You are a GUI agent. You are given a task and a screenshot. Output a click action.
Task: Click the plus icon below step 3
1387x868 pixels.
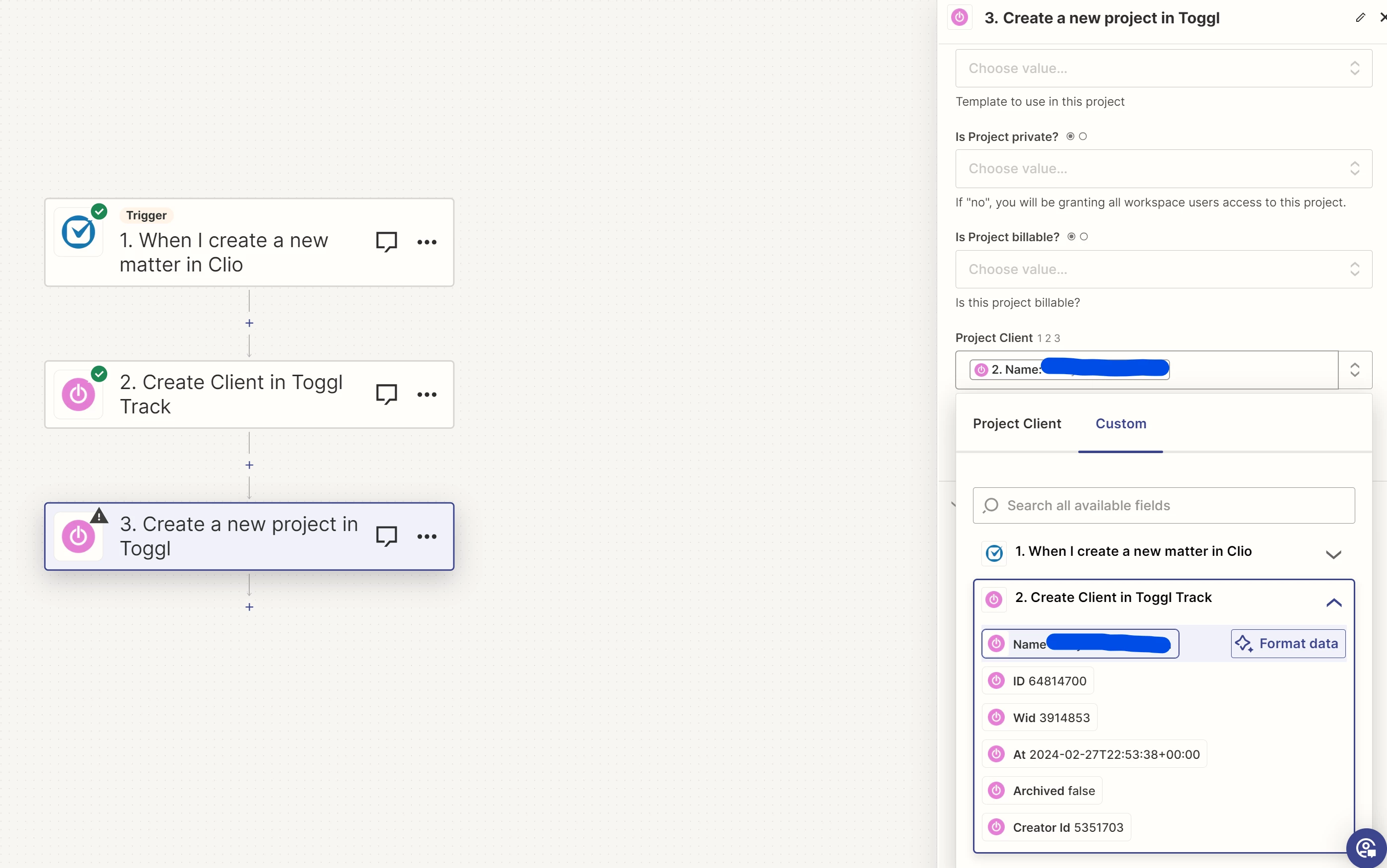pos(249,607)
